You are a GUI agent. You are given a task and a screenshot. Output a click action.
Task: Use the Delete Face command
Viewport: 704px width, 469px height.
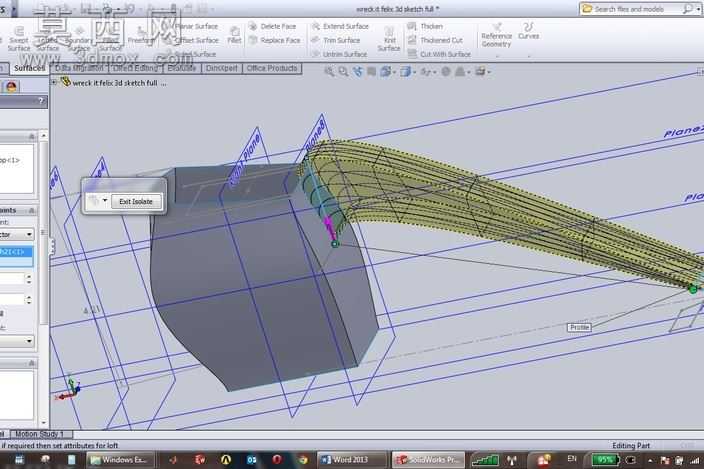272,26
